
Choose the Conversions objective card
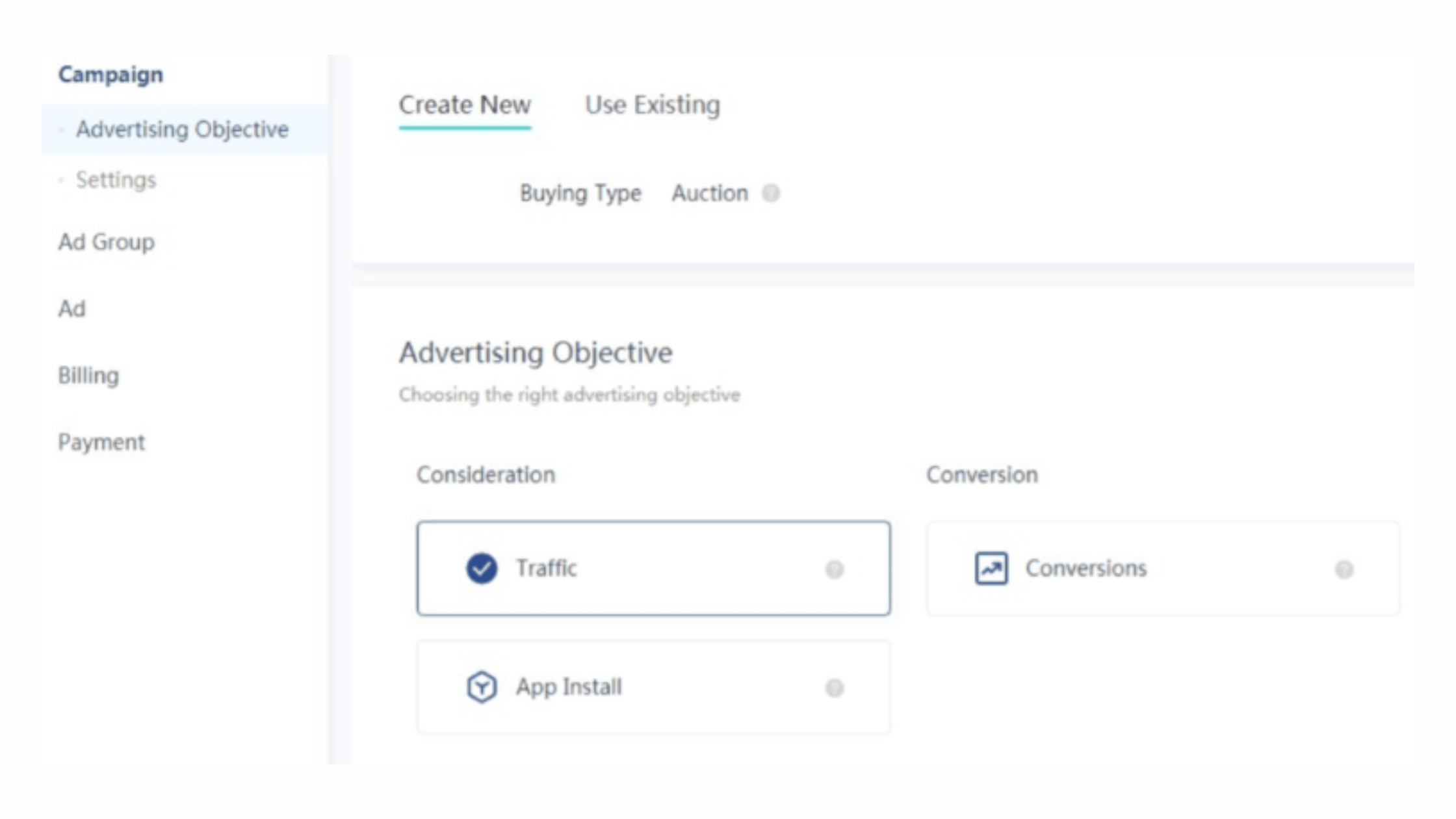point(1163,568)
